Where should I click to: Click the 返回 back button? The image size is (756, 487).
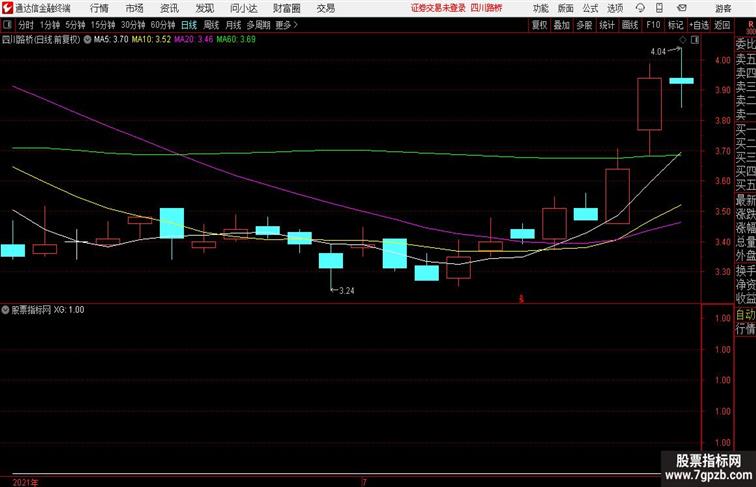pyautogui.click(x=722, y=25)
